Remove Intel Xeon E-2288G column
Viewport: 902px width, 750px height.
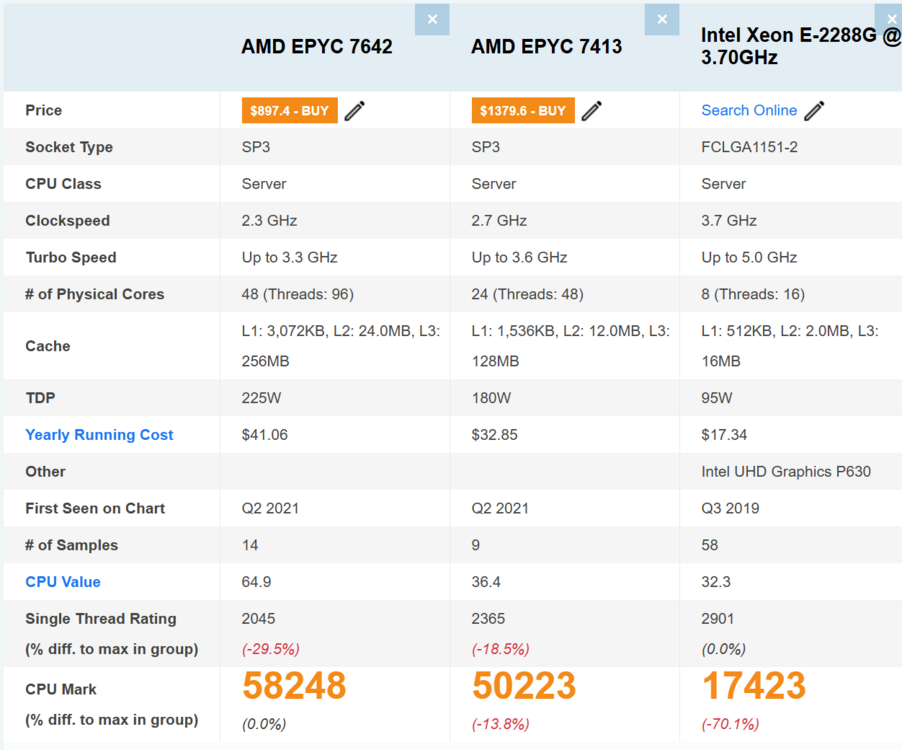coord(889,20)
